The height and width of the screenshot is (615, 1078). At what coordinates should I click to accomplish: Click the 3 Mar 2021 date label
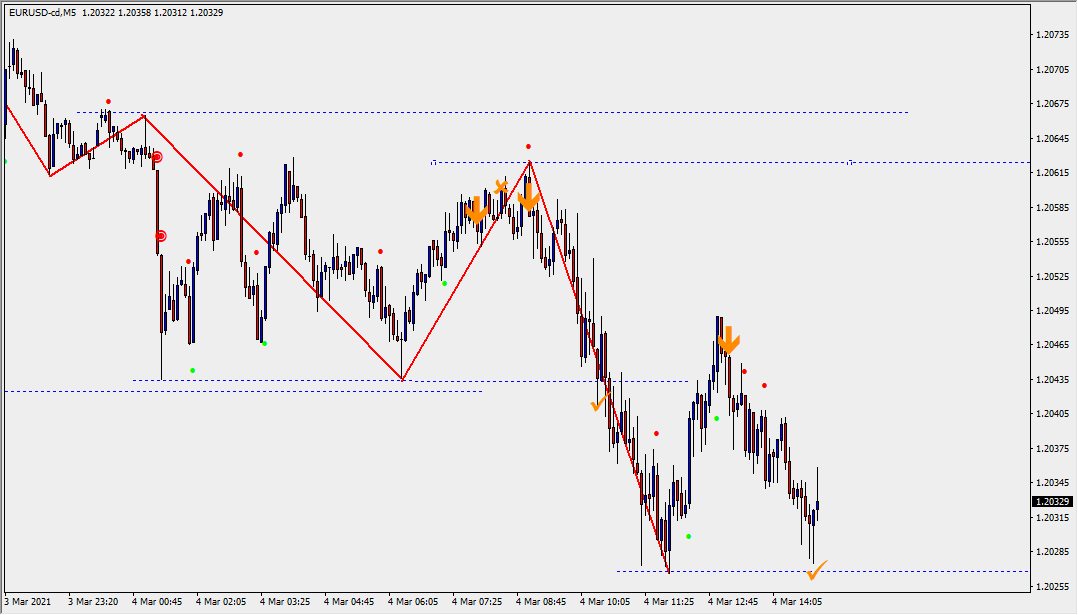(x=28, y=602)
